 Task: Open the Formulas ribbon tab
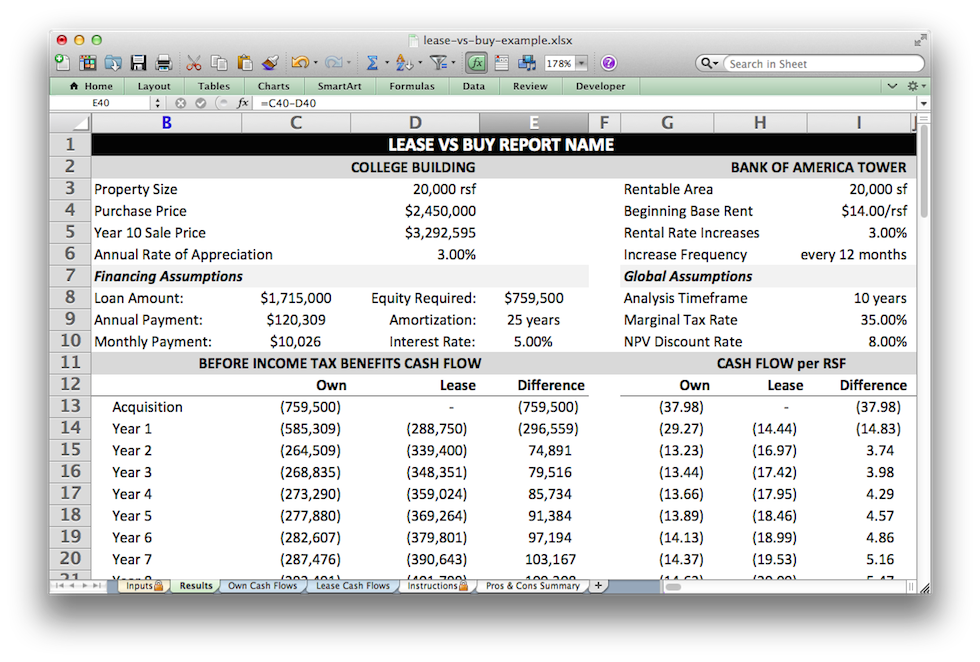click(x=412, y=86)
